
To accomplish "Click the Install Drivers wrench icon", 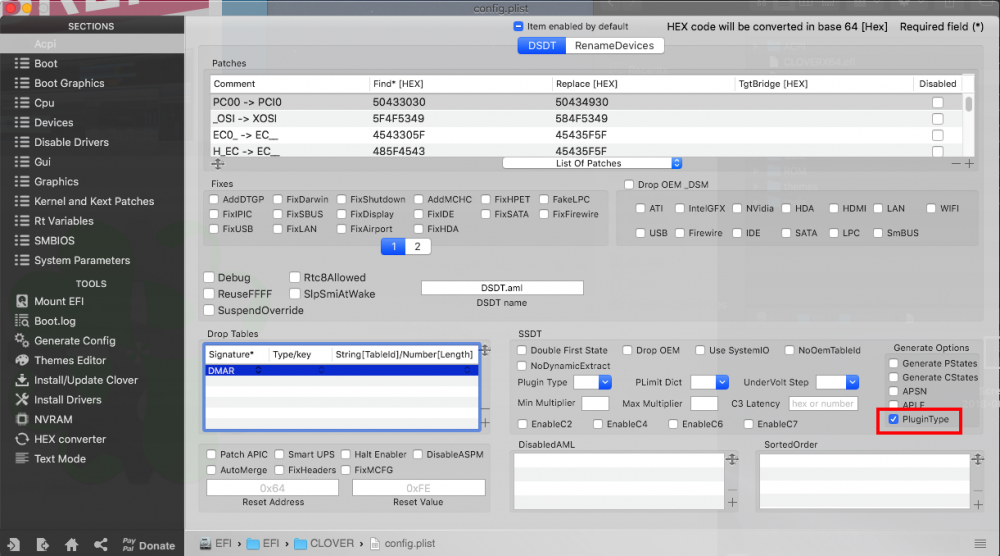I will point(22,400).
